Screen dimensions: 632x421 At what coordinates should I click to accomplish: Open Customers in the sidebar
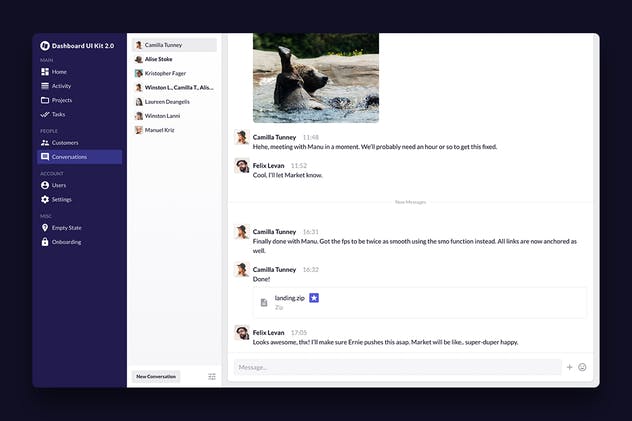(65, 143)
